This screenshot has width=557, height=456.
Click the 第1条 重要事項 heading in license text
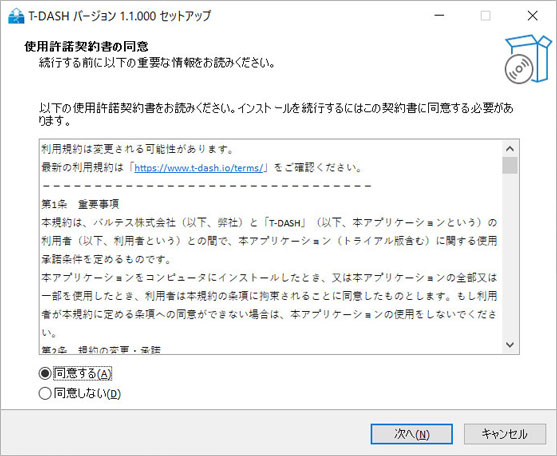(80, 204)
